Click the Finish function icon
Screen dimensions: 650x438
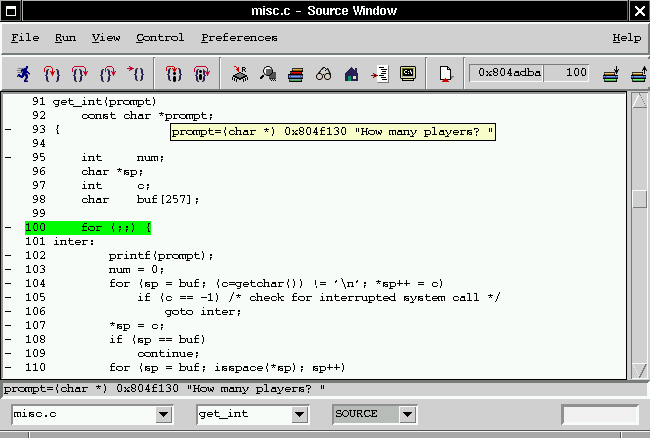coord(107,73)
